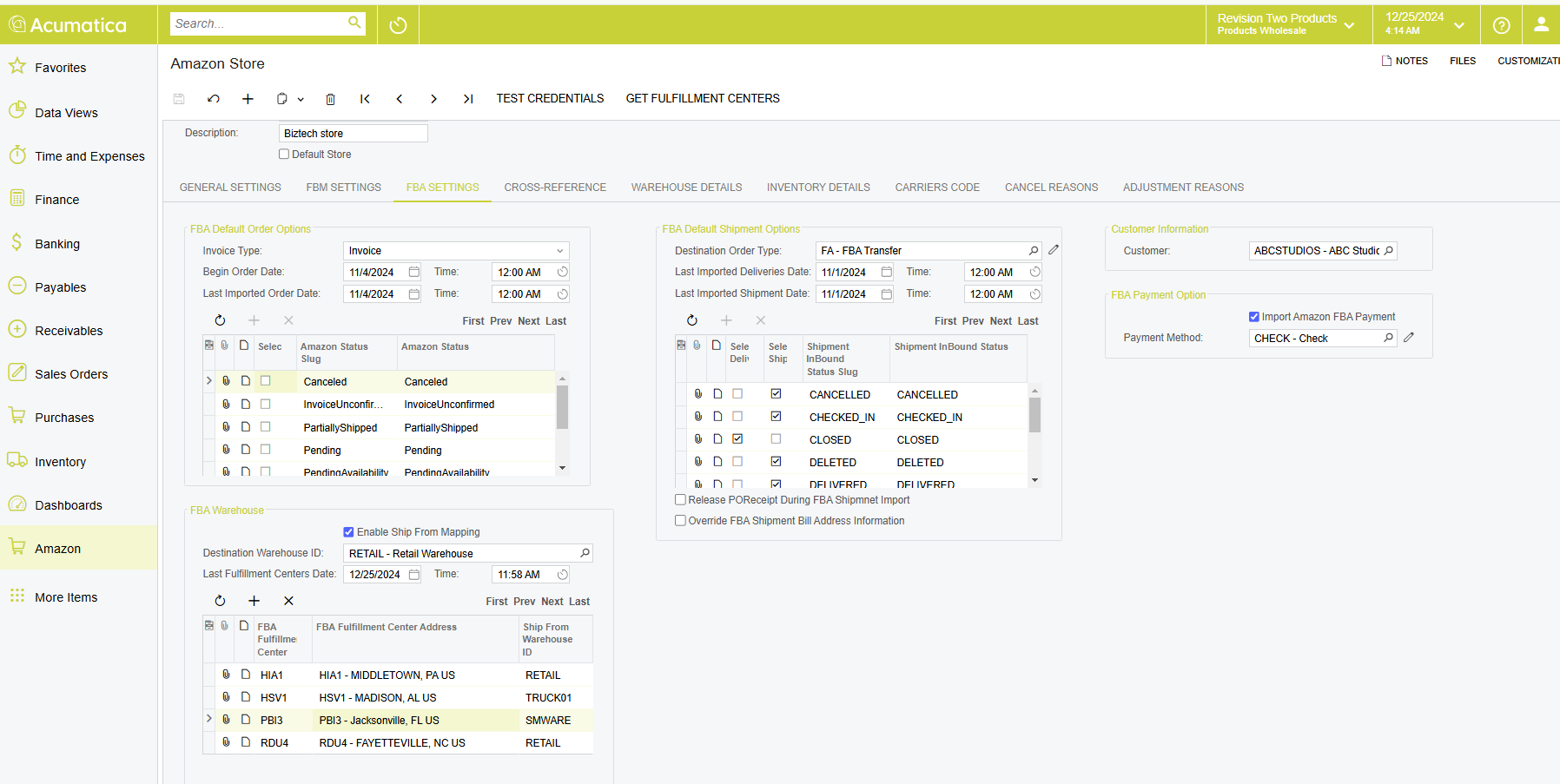This screenshot has width=1560, height=784.
Task: Toggle Select Delivery checkbox for CLOSED row
Action: 737,439
